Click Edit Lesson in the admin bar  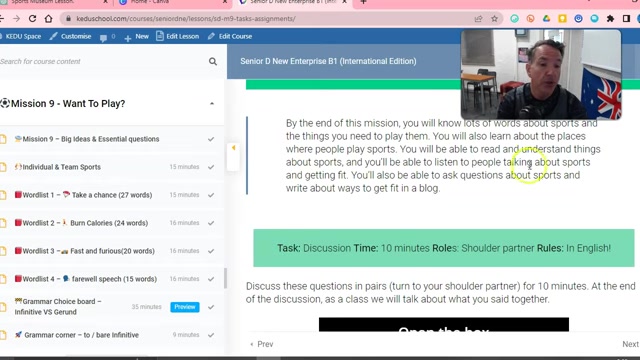[x=178, y=36]
